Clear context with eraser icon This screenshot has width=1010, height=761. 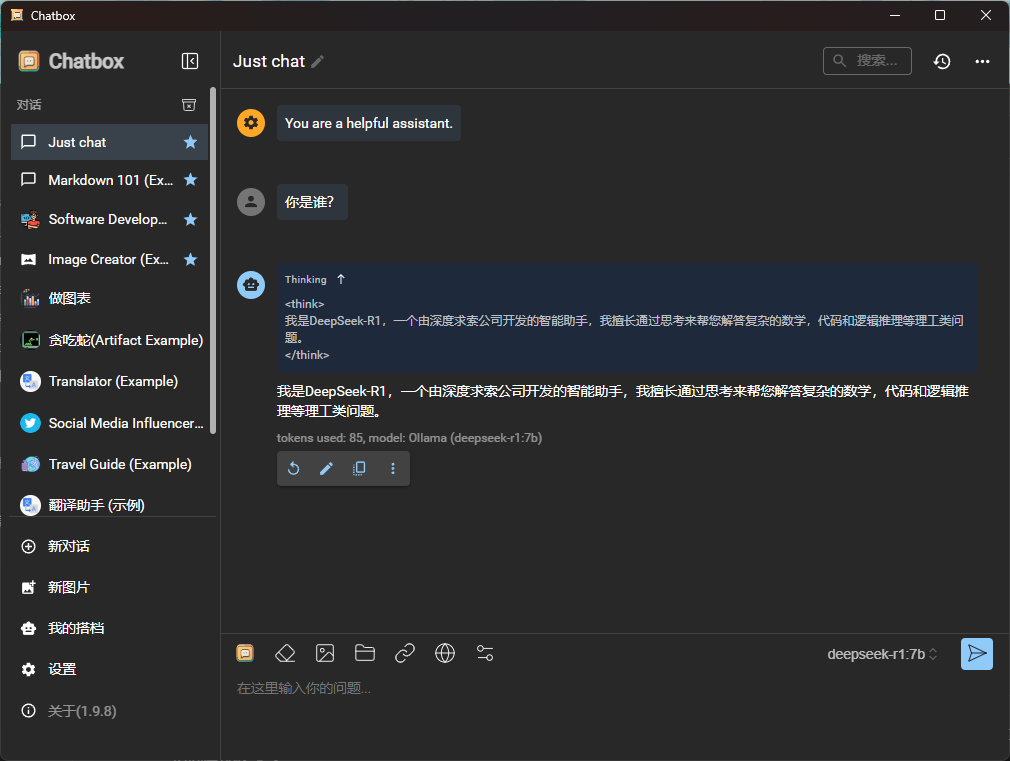(285, 653)
